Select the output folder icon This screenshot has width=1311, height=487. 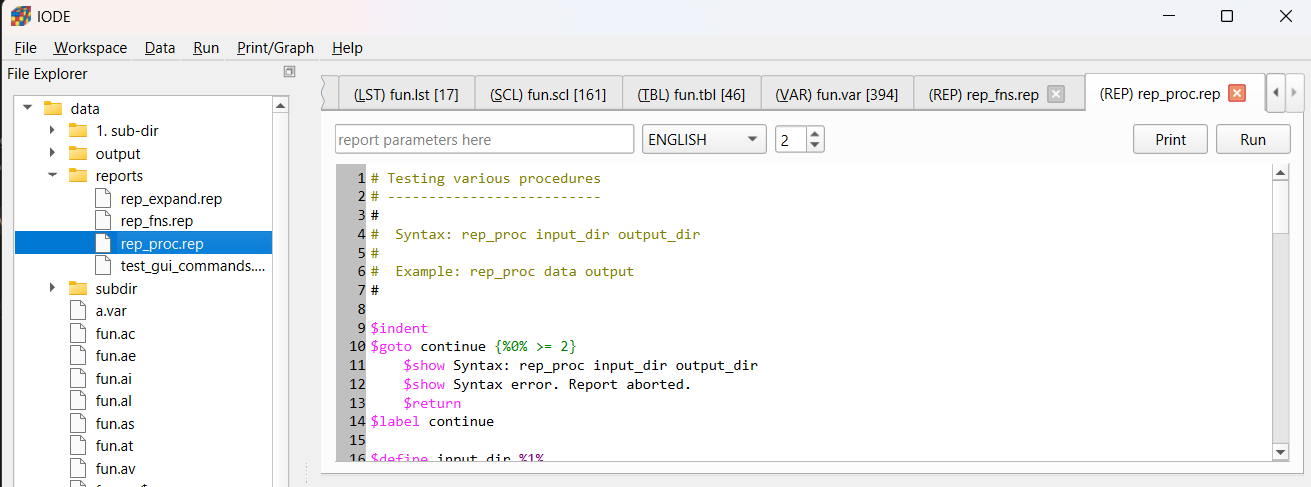click(78, 153)
